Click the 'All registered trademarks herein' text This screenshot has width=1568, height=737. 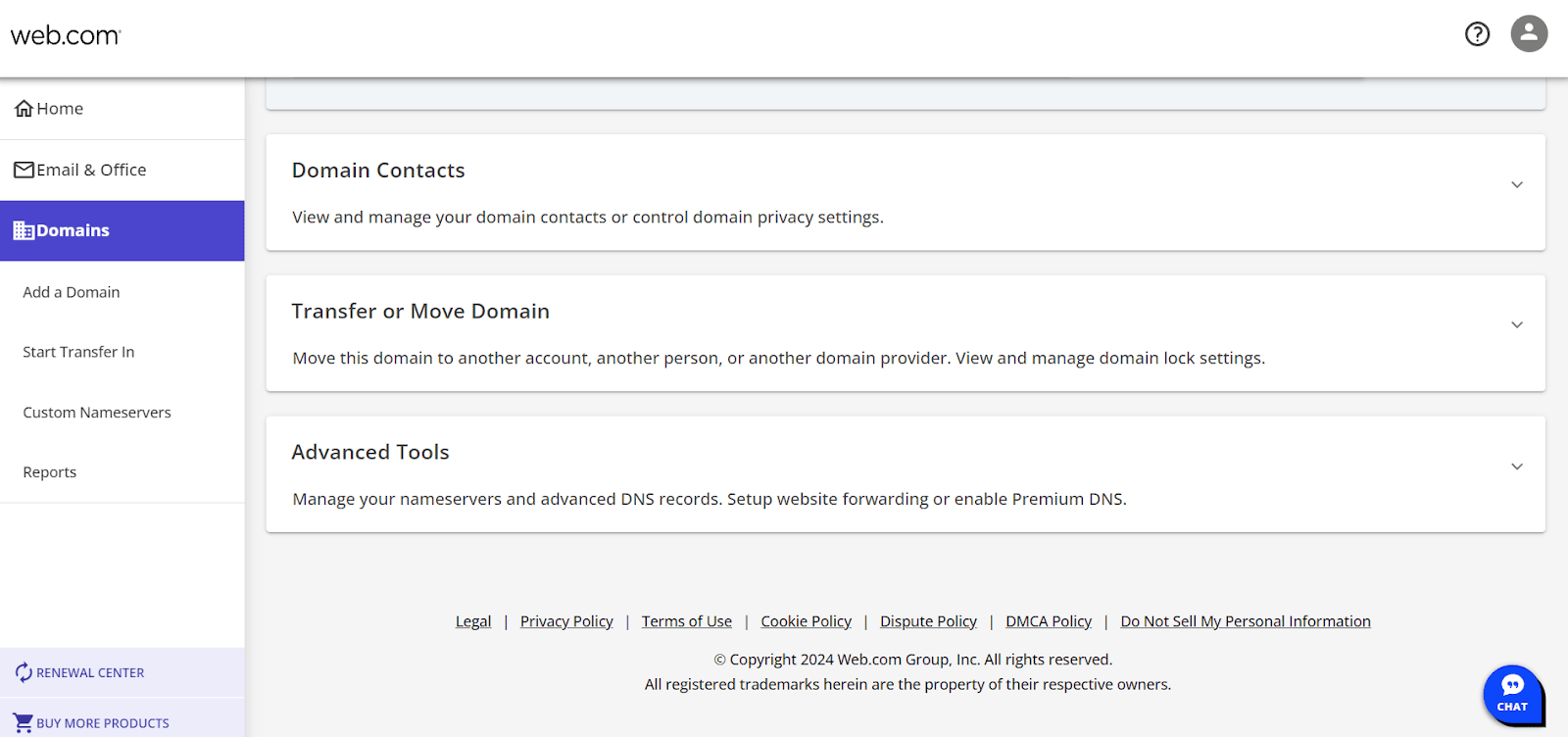coord(907,684)
